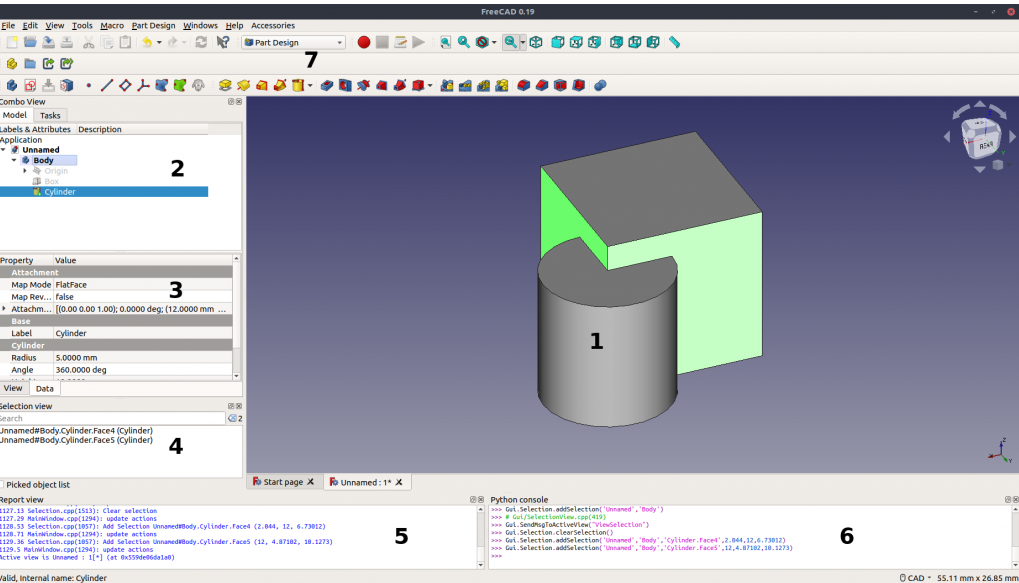The height and width of the screenshot is (583, 1019).
Task: Click the Selection view search field
Action: pos(112,419)
